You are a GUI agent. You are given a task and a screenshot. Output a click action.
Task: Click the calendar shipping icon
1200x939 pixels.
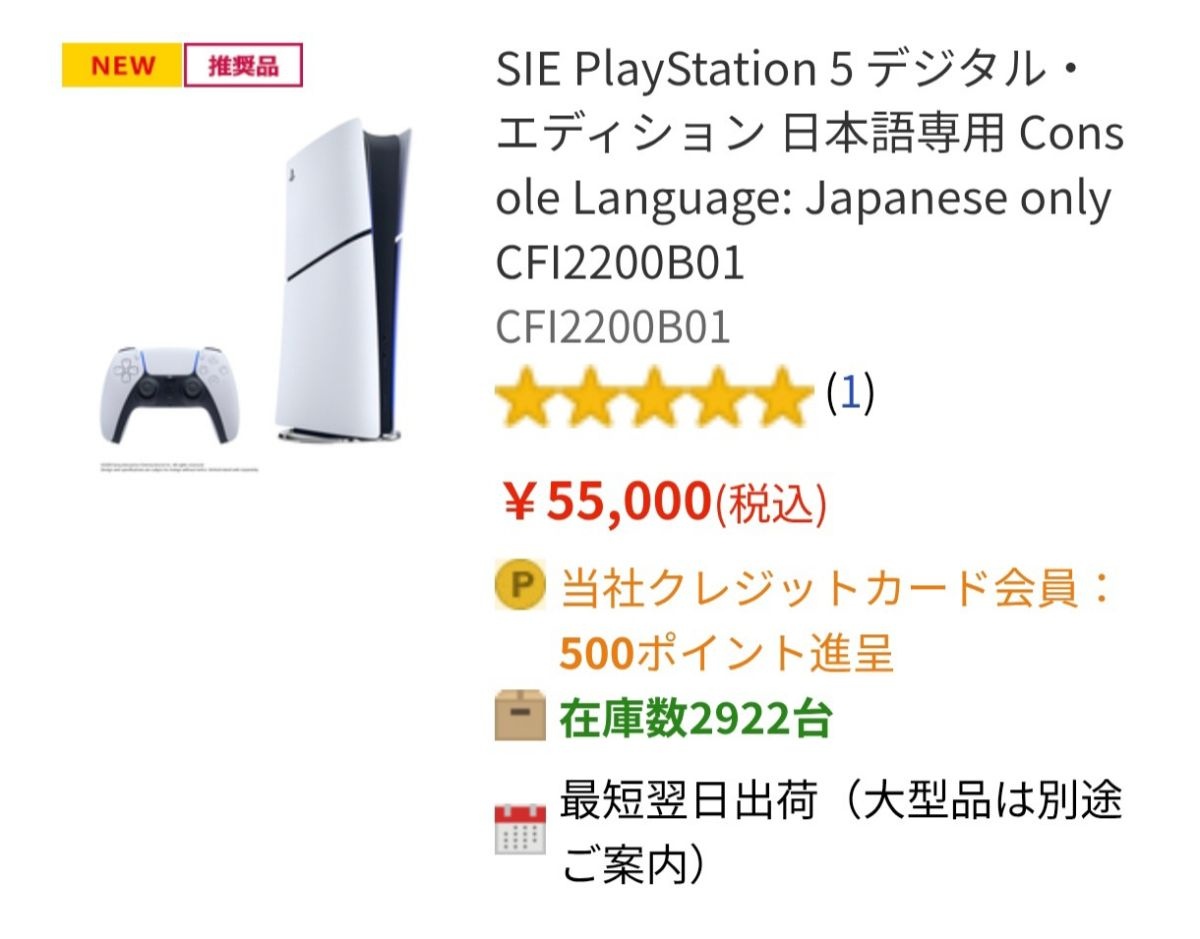click(x=520, y=828)
